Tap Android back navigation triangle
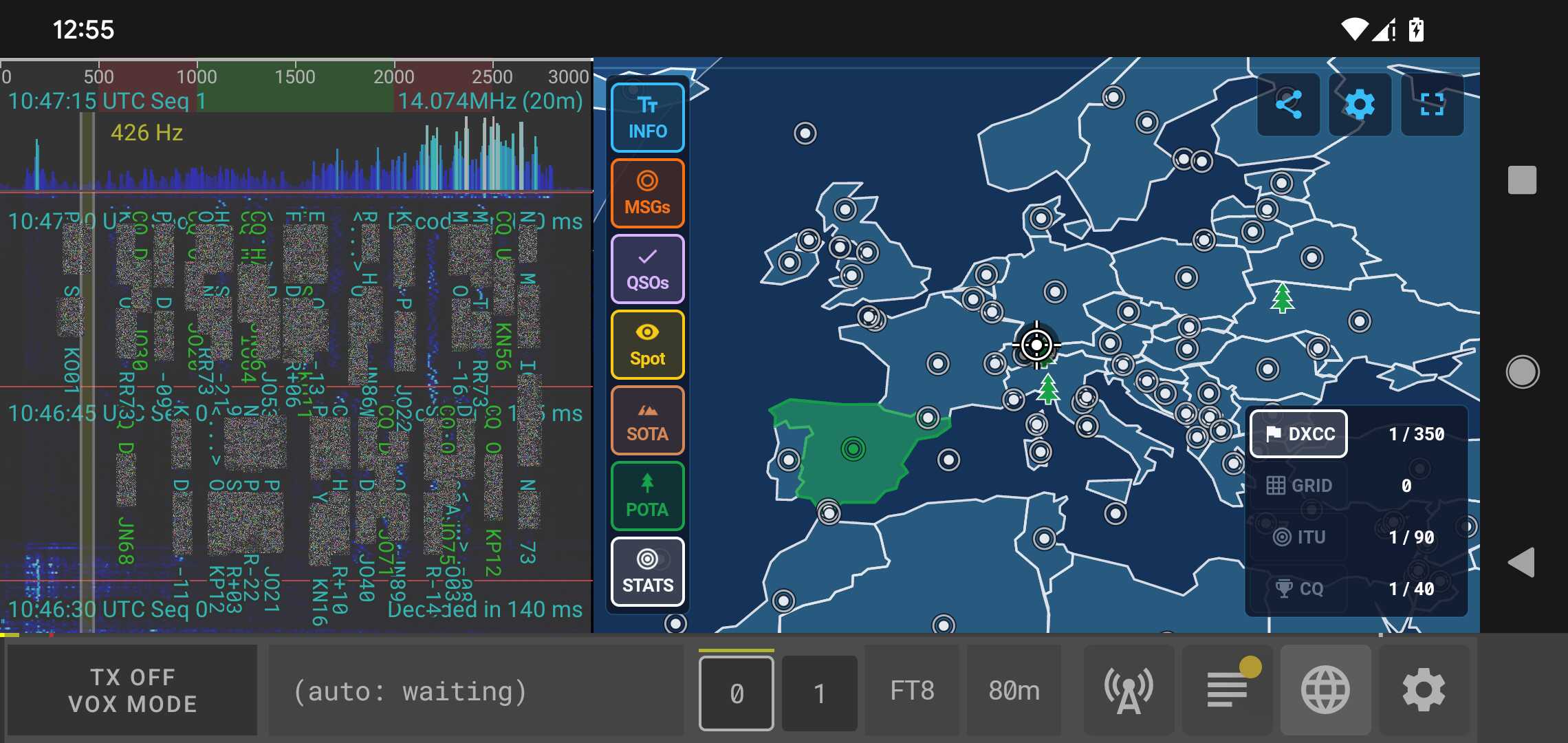 click(x=1521, y=563)
